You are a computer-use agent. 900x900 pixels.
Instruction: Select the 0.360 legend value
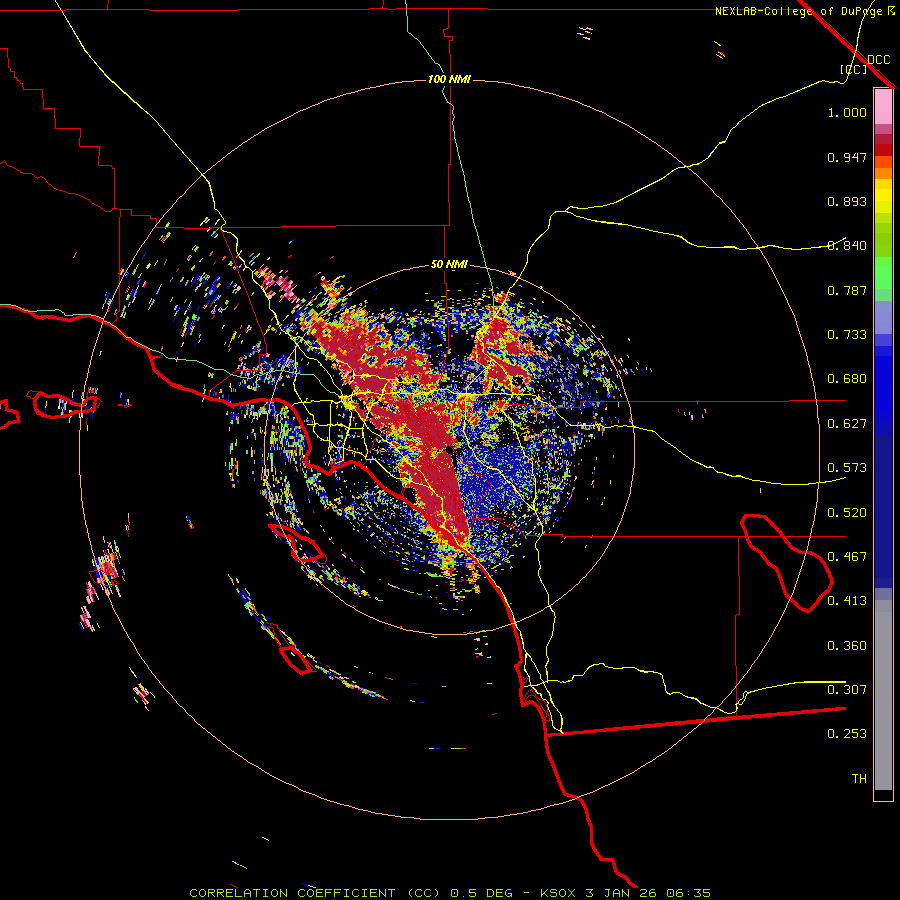click(x=847, y=646)
